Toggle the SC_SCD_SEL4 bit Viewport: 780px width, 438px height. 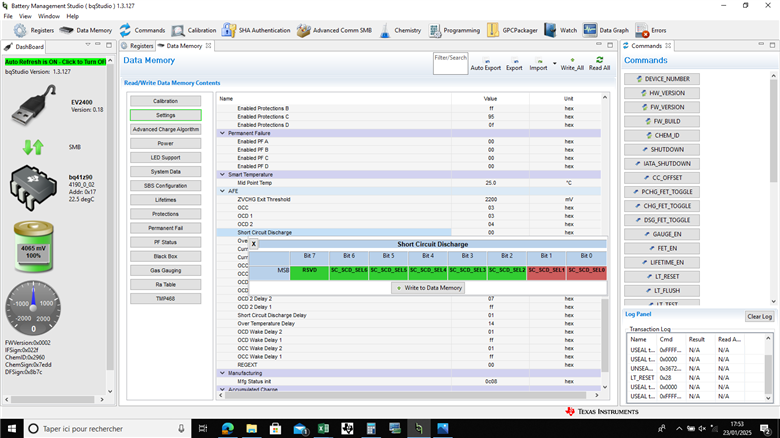point(428,273)
